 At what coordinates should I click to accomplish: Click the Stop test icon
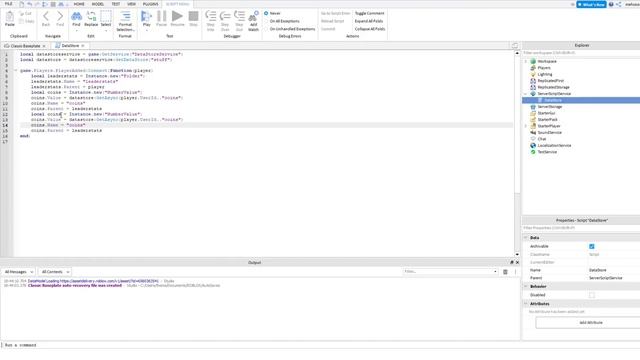click(x=193, y=16)
